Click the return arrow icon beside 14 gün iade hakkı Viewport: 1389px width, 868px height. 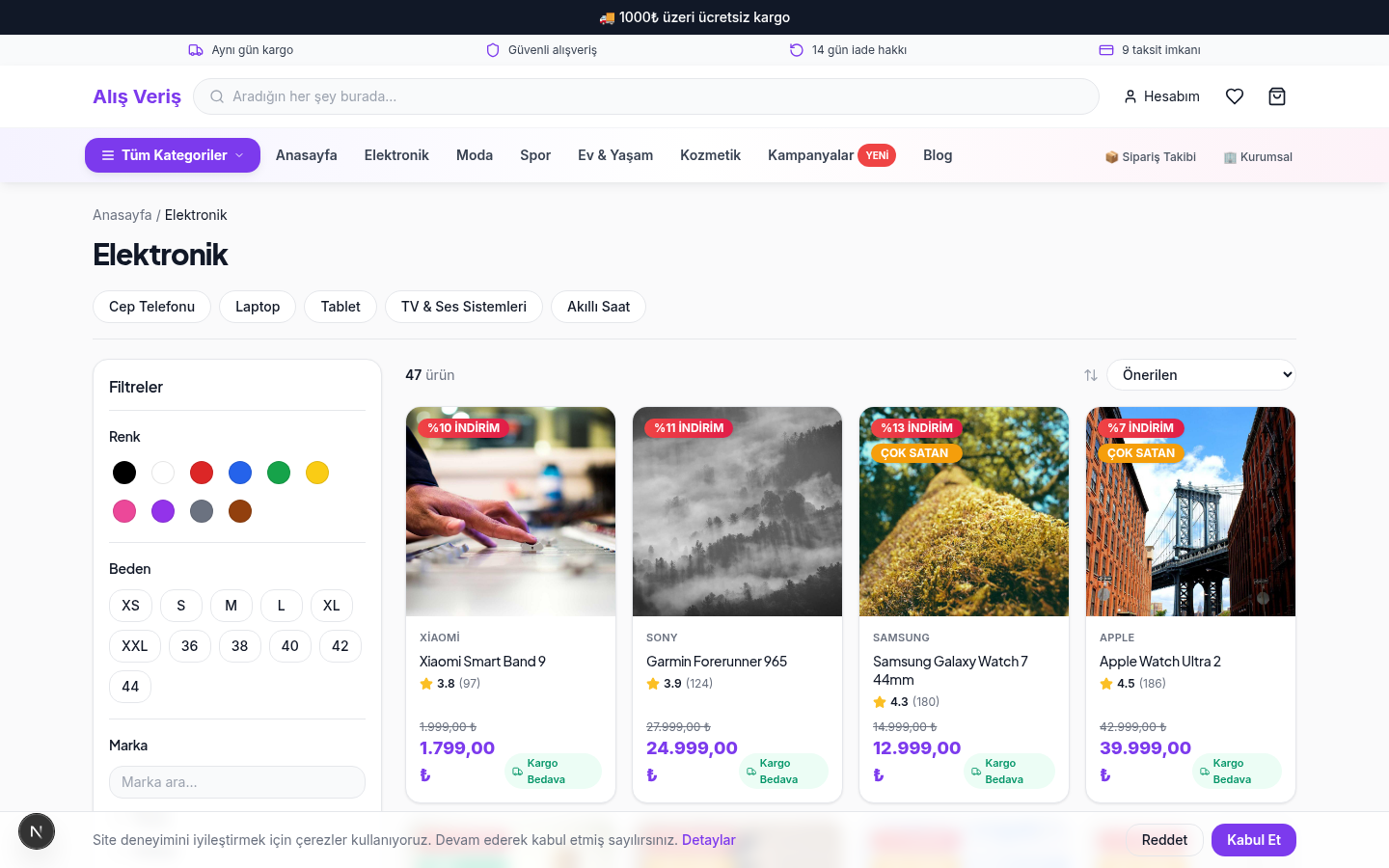point(797,50)
